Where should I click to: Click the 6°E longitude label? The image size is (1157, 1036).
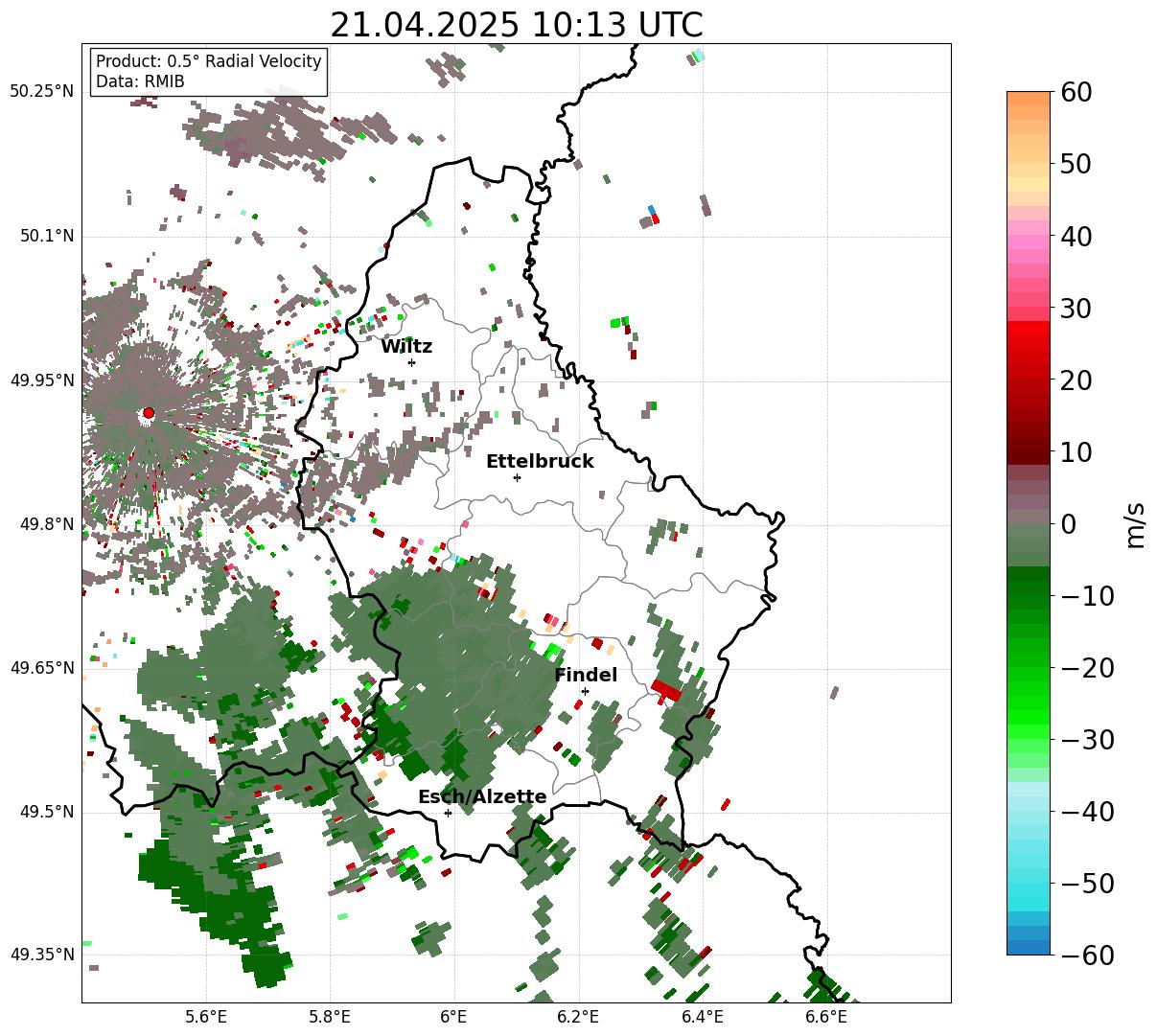(x=454, y=1017)
